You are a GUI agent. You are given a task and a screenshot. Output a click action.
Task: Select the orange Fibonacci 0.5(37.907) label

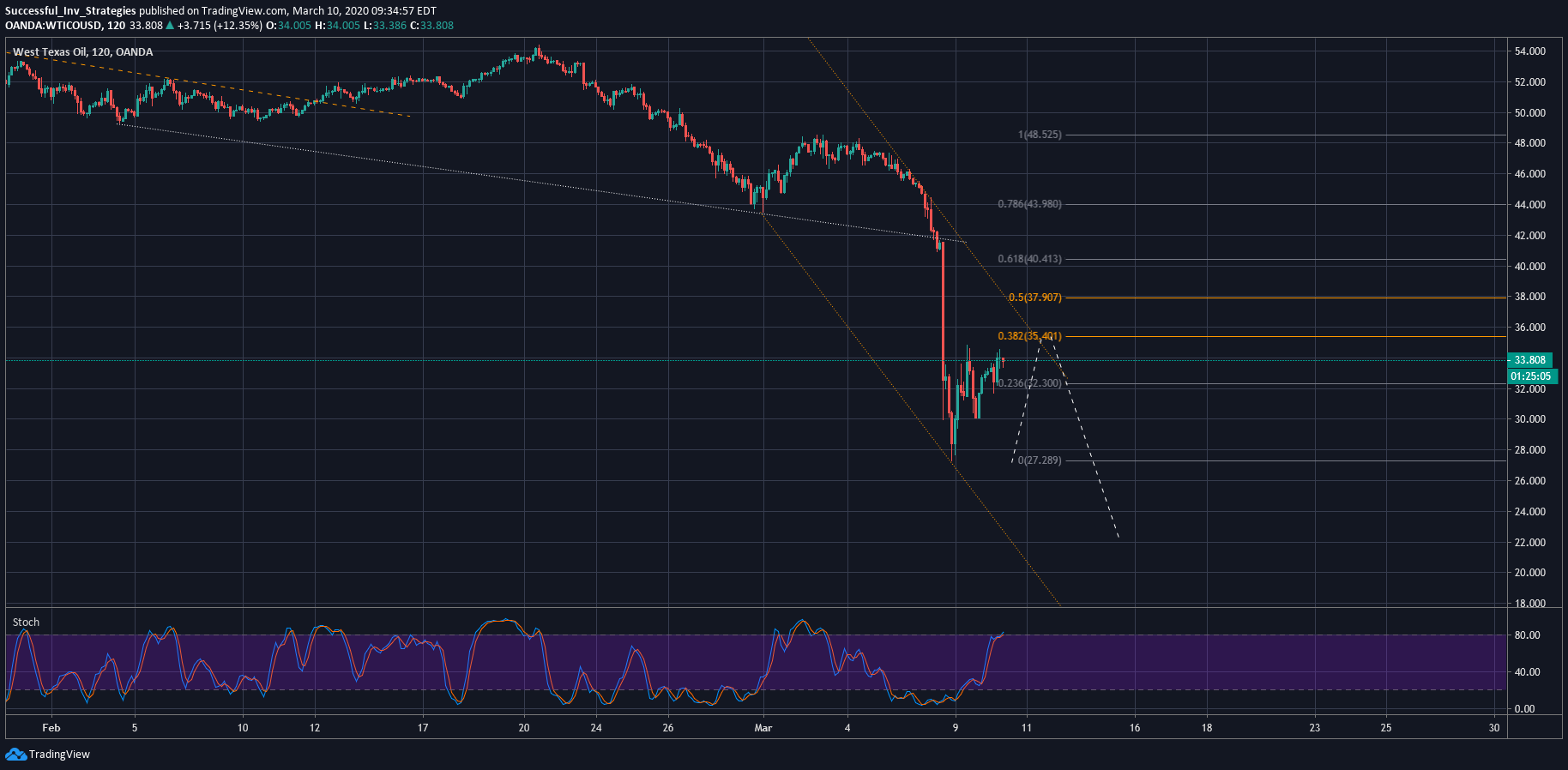pos(1035,298)
